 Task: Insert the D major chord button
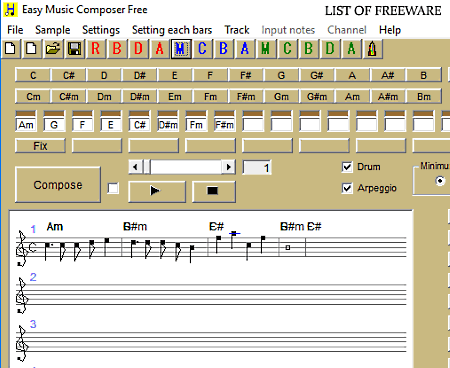click(104, 75)
